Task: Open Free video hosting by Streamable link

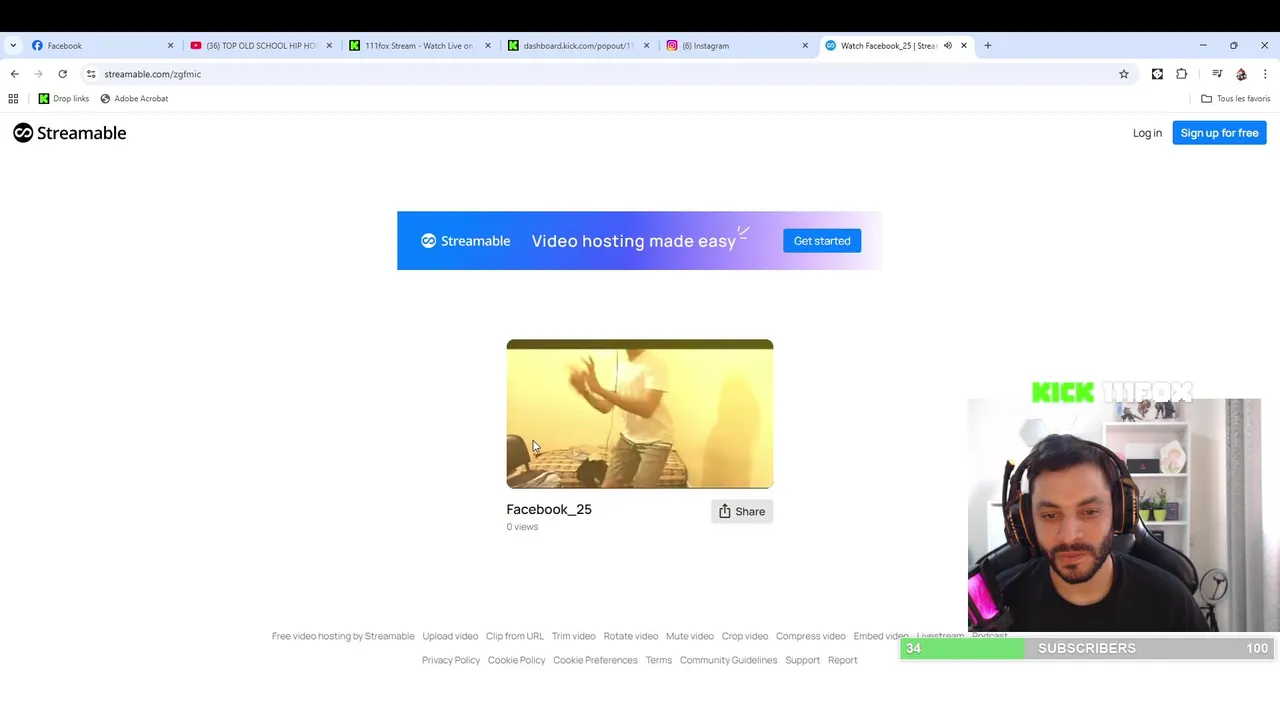Action: click(x=343, y=636)
